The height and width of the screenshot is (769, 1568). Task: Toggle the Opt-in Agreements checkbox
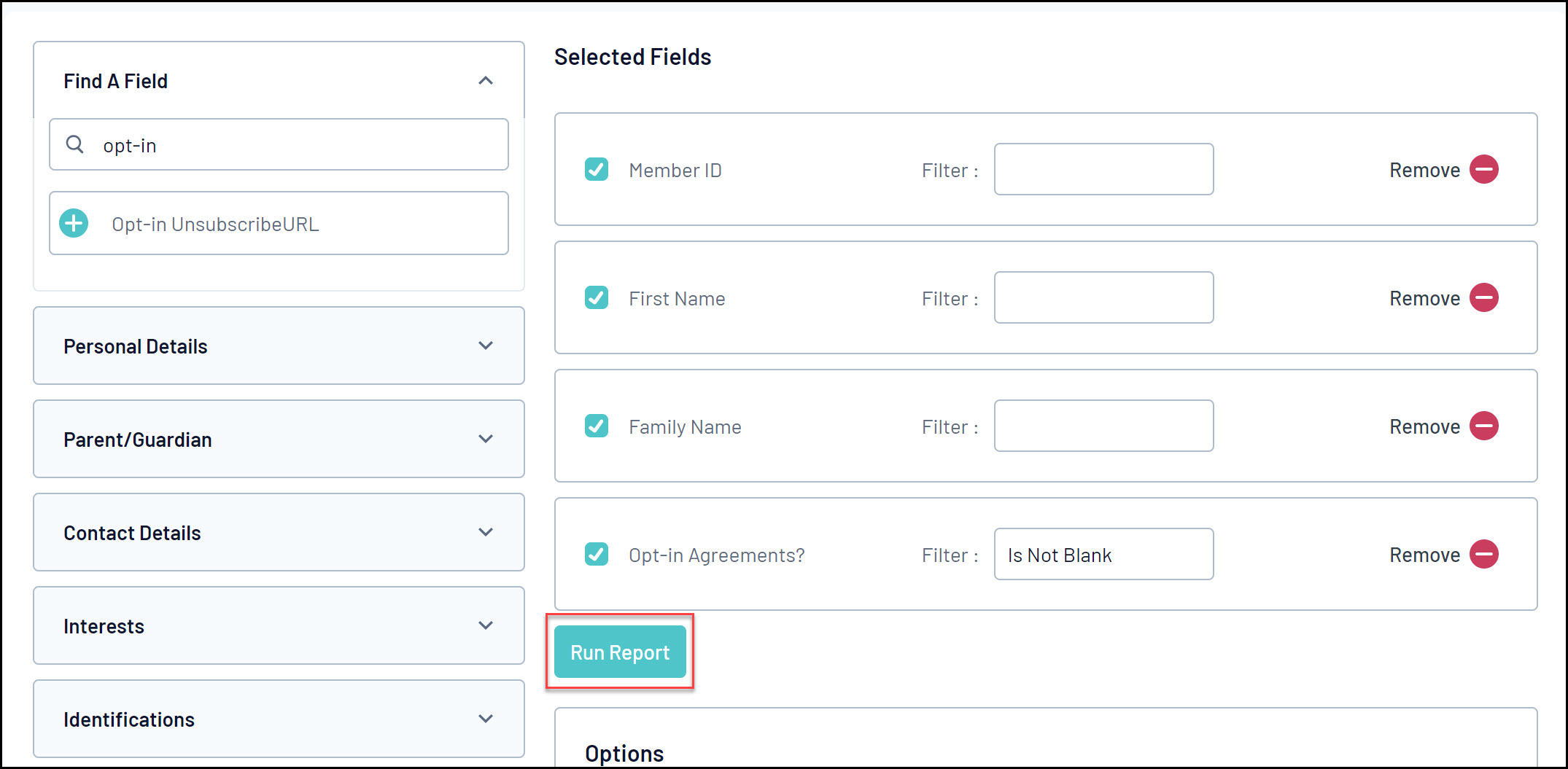coord(597,554)
